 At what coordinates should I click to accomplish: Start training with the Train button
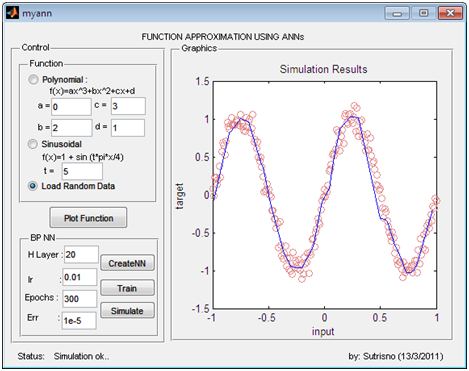point(127,288)
